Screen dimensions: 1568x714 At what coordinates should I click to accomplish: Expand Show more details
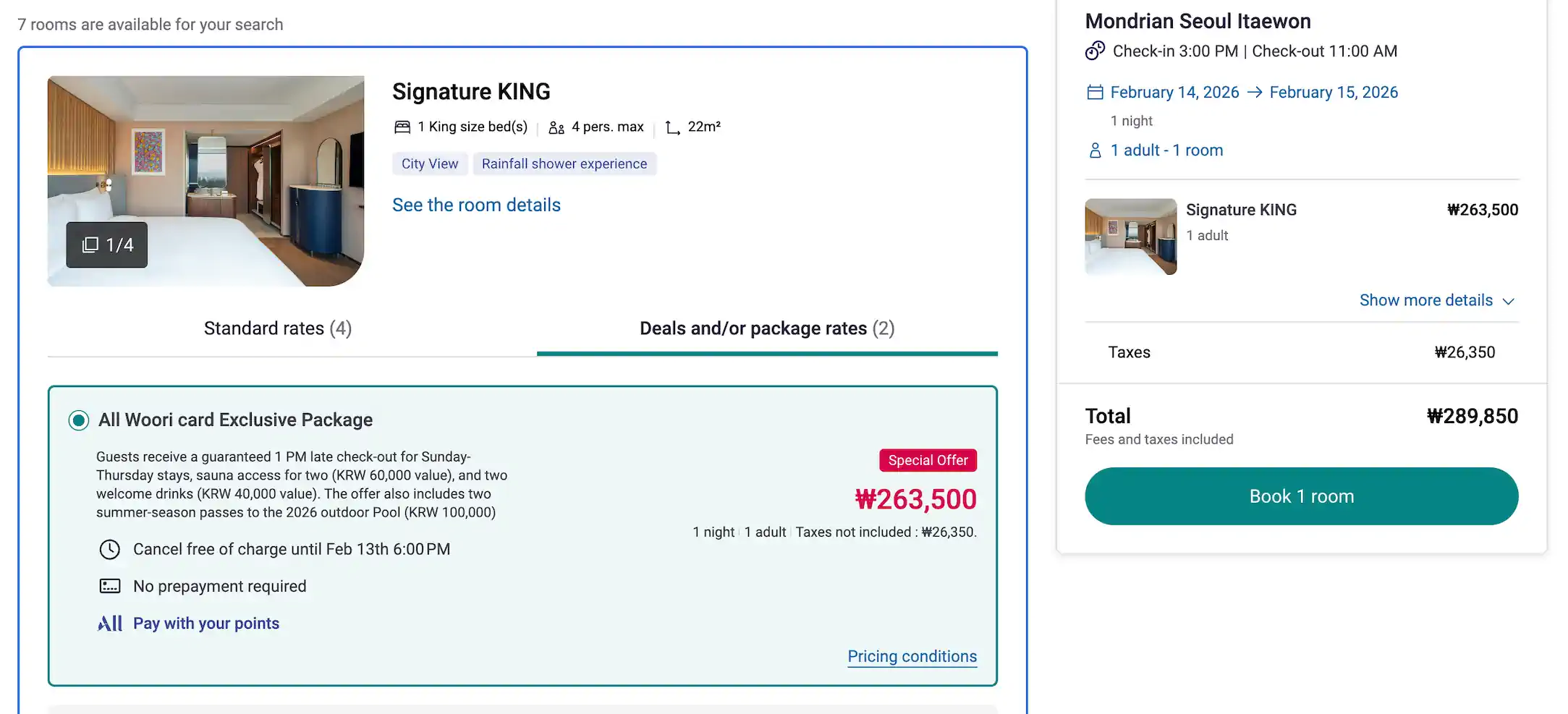click(x=1425, y=300)
